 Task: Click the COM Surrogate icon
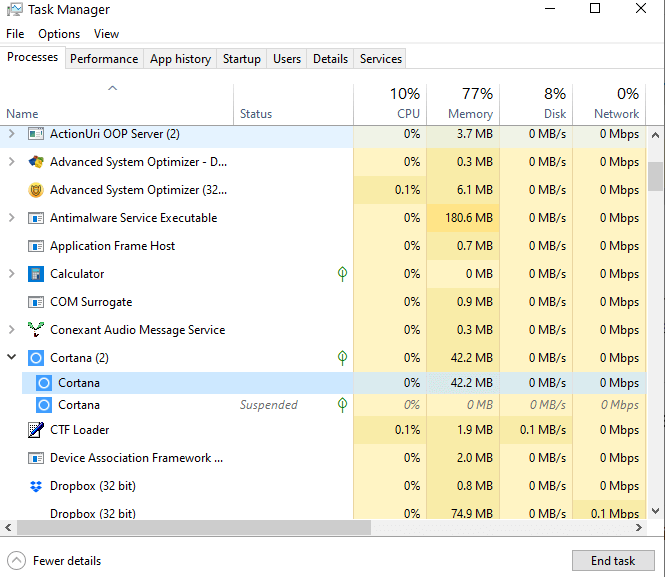(x=36, y=302)
